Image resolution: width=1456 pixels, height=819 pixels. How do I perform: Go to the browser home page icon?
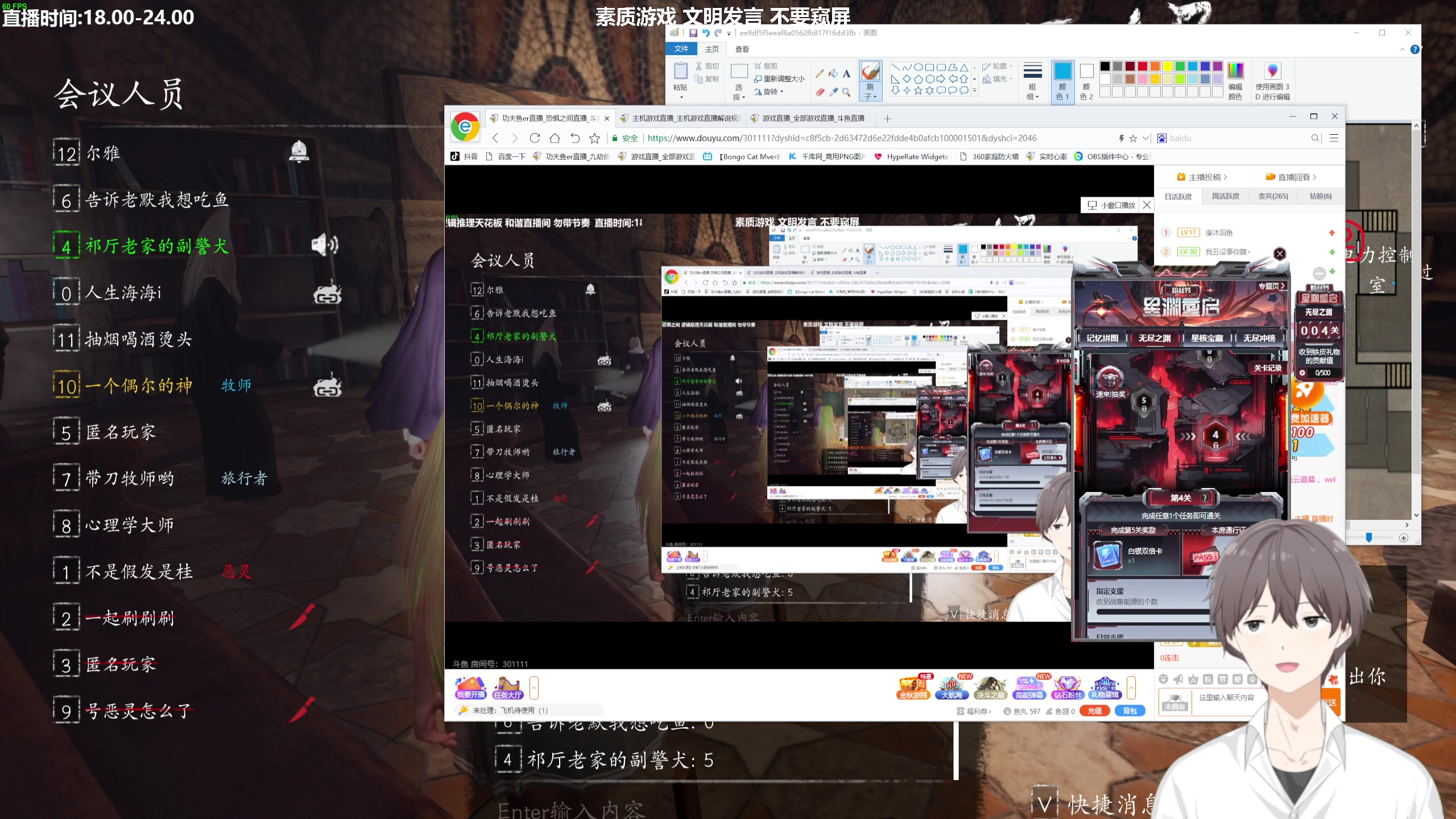pyautogui.click(x=555, y=138)
